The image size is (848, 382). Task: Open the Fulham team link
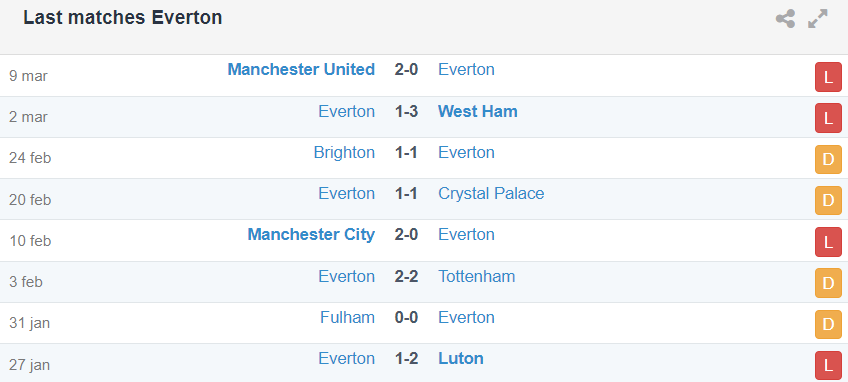[347, 317]
